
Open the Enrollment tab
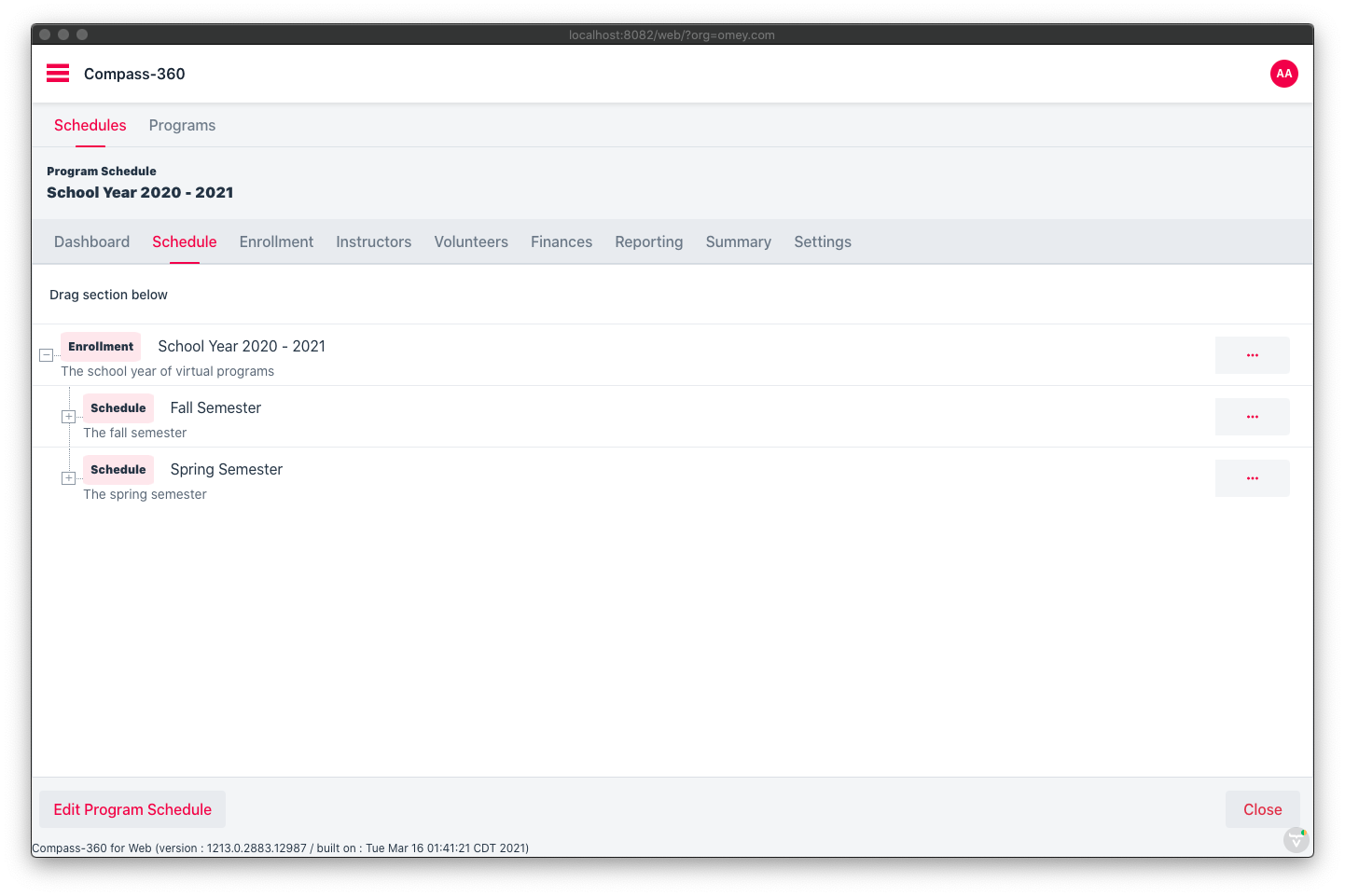(x=276, y=242)
